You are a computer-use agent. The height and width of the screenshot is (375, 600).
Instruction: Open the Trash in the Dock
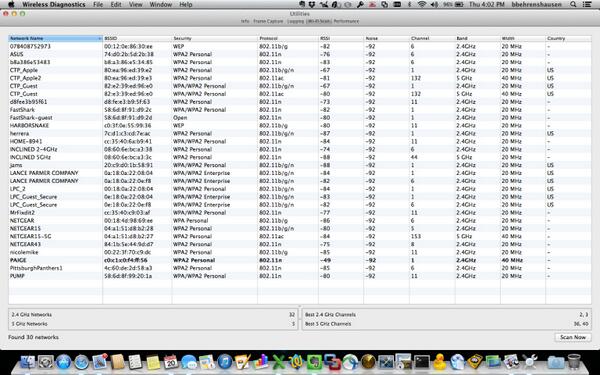(574, 362)
